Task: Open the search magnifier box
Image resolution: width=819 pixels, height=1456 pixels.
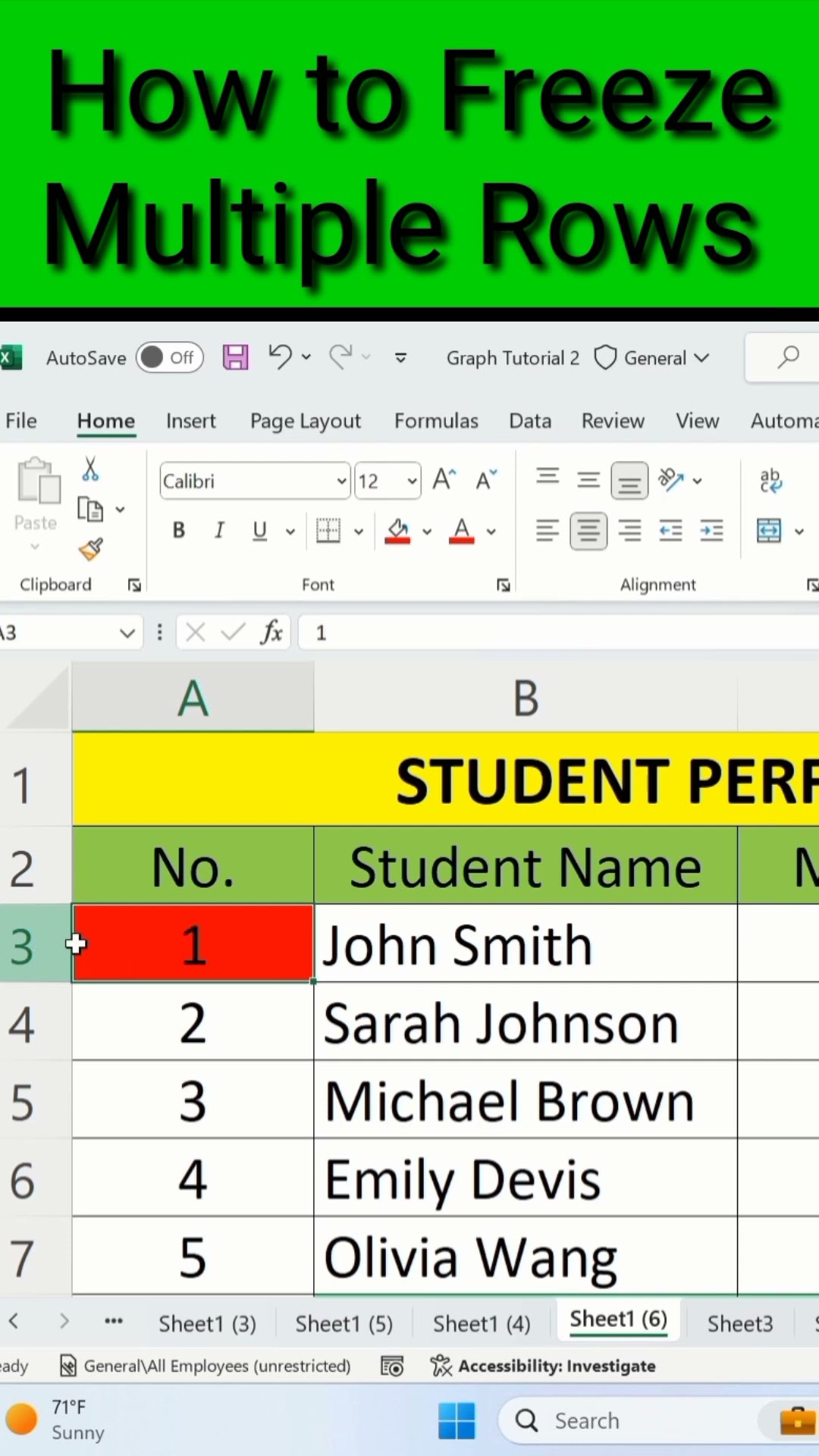Action: tap(788, 356)
